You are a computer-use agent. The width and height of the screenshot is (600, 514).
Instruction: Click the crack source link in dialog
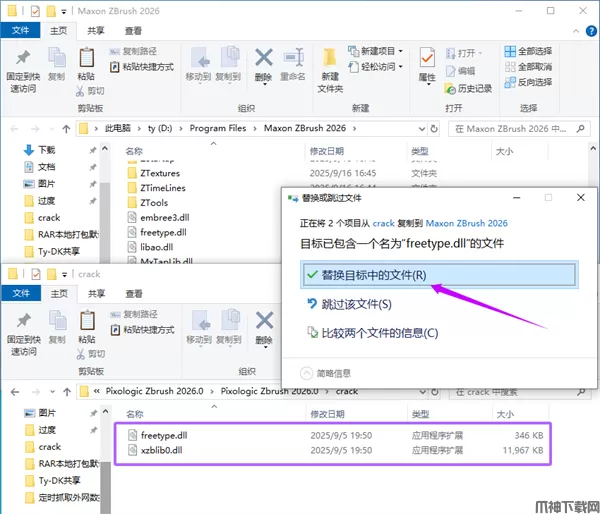(383, 223)
